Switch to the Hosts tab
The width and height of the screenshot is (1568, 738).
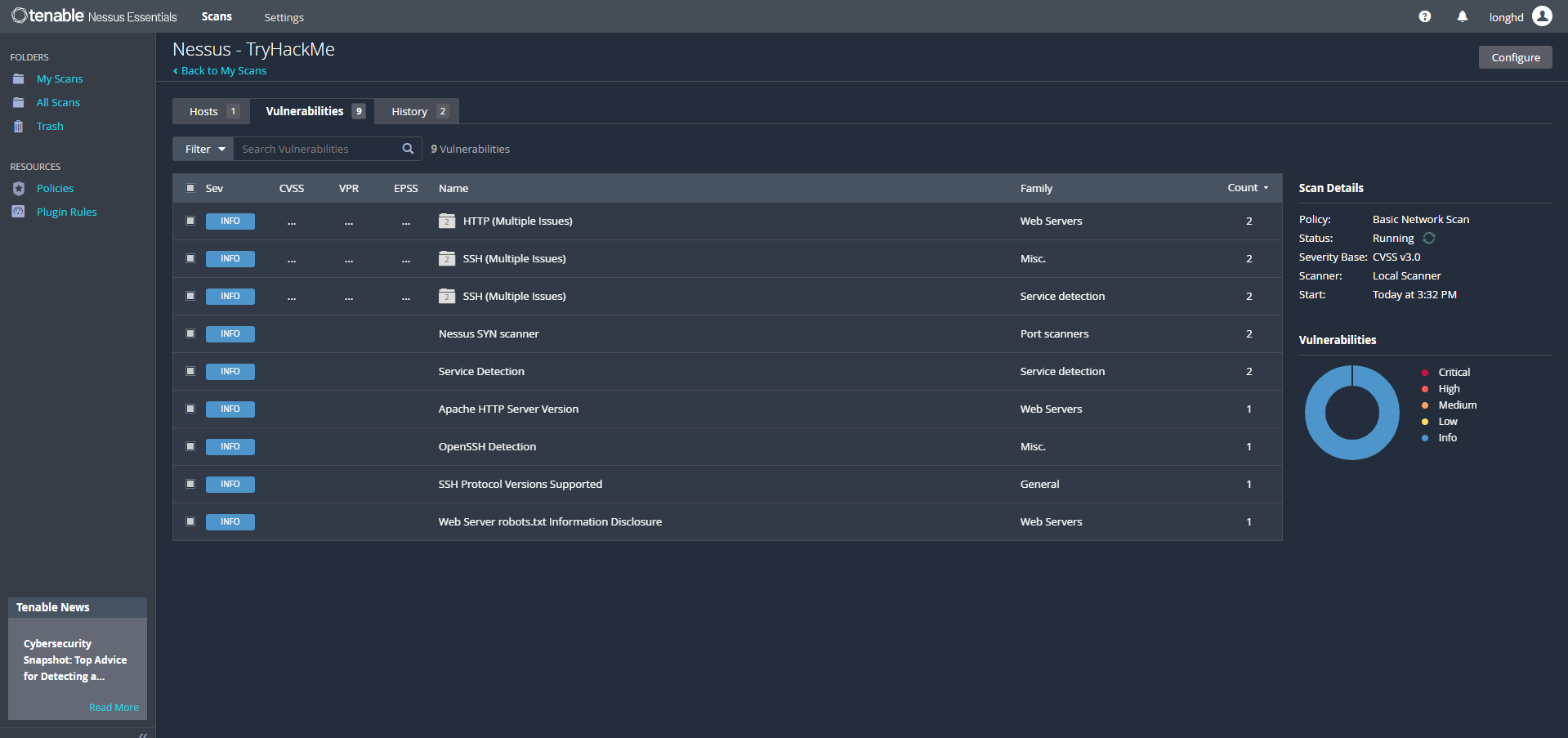pyautogui.click(x=212, y=111)
